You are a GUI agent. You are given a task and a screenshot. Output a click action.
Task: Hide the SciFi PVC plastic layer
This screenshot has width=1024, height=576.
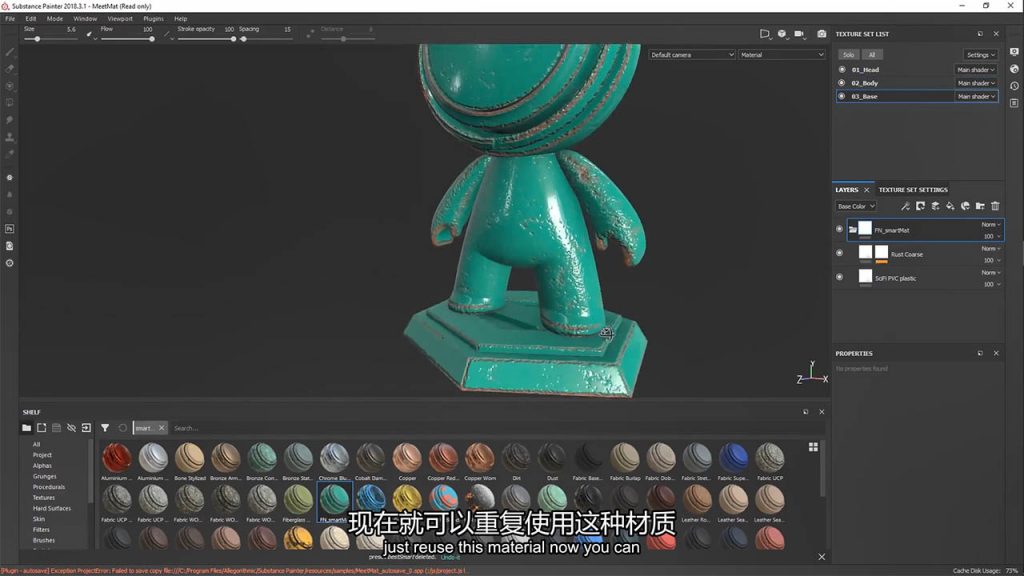click(839, 277)
